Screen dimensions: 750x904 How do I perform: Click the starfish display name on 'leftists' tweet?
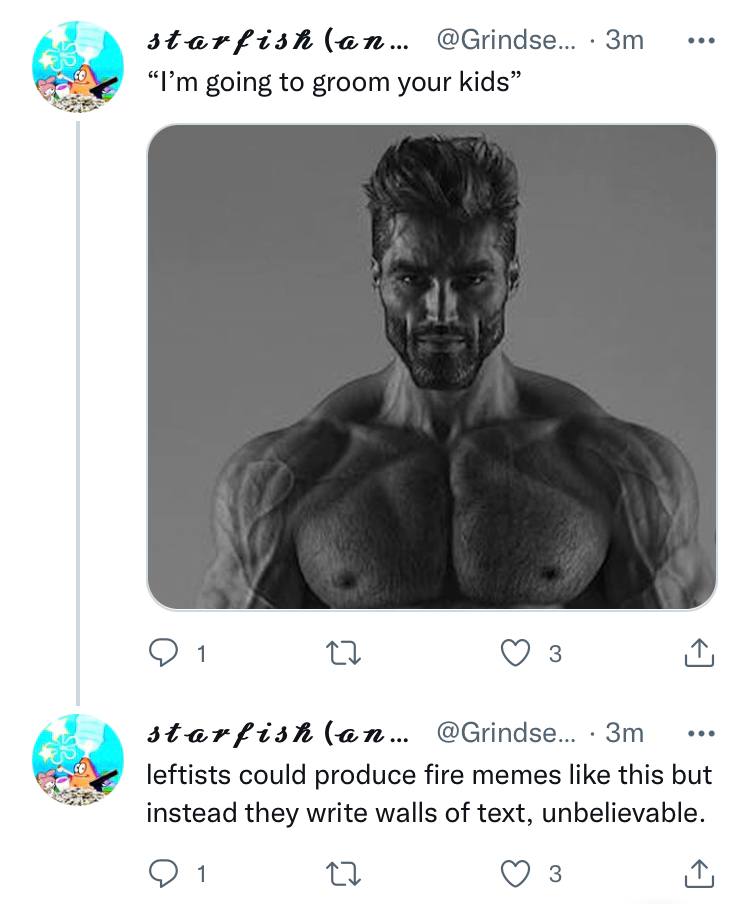(278, 733)
